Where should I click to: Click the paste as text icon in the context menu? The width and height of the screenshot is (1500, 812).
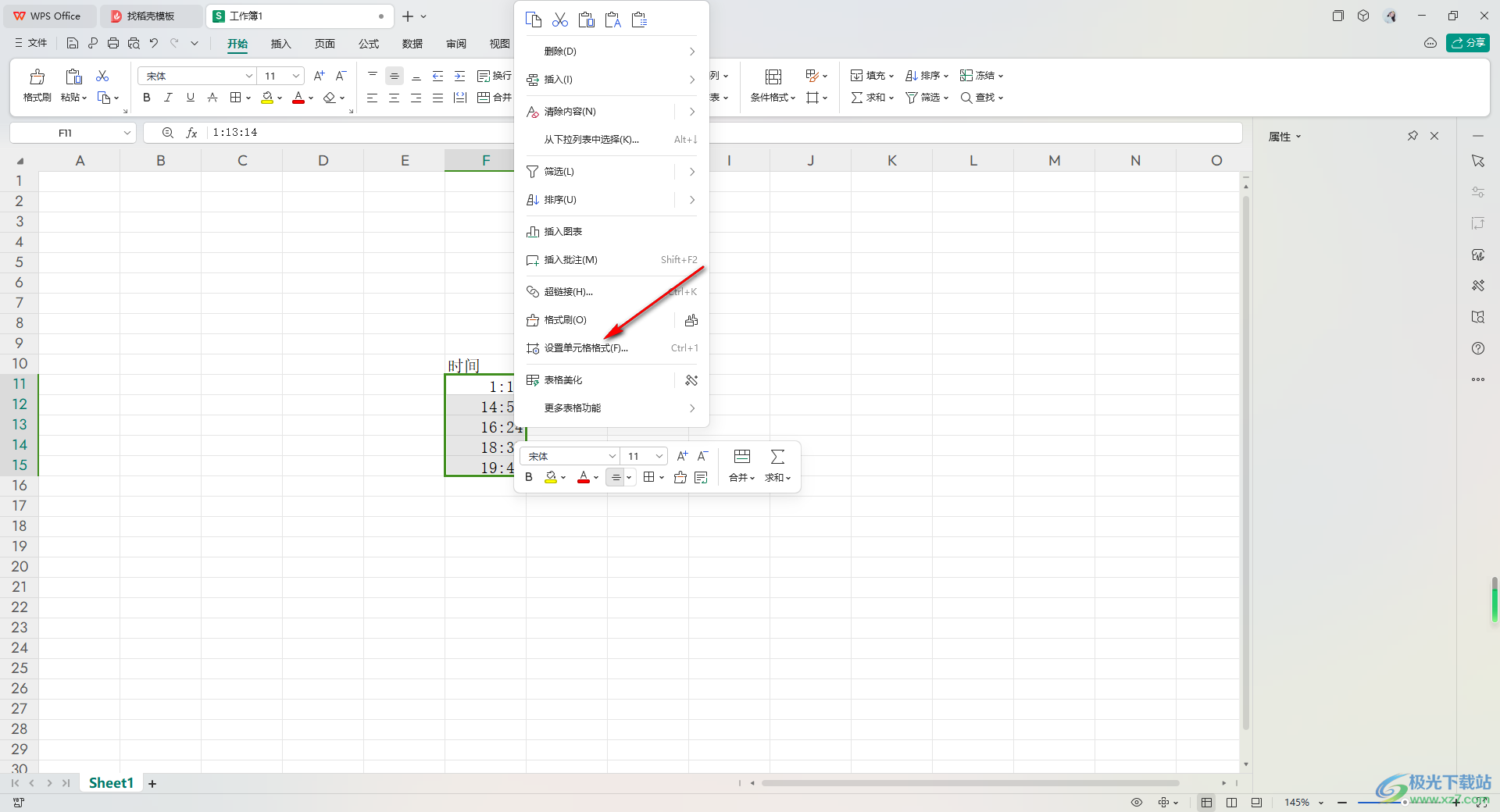613,20
